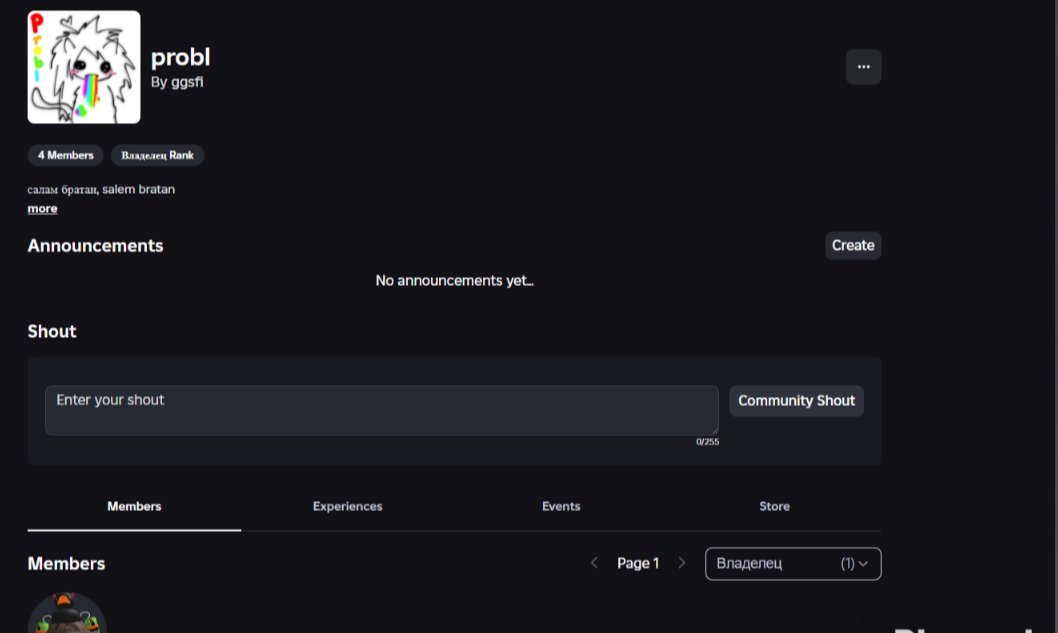Post with the Community Shout button
This screenshot has height=633, width=1058.
(x=796, y=401)
